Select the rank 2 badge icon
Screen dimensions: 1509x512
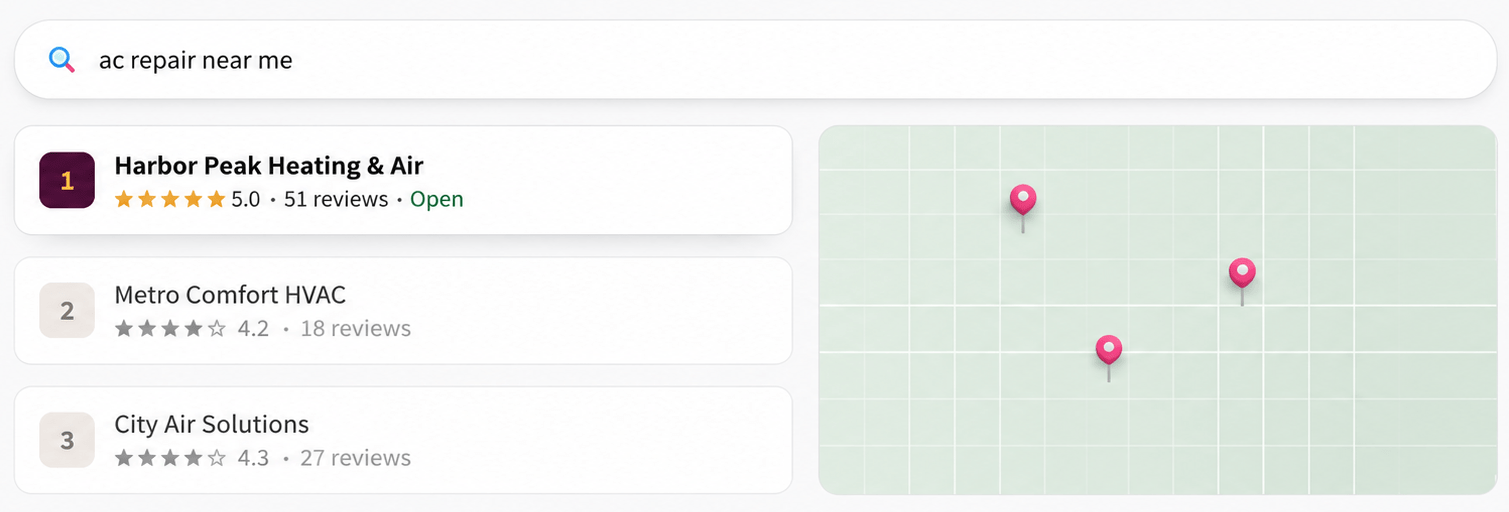click(x=67, y=310)
